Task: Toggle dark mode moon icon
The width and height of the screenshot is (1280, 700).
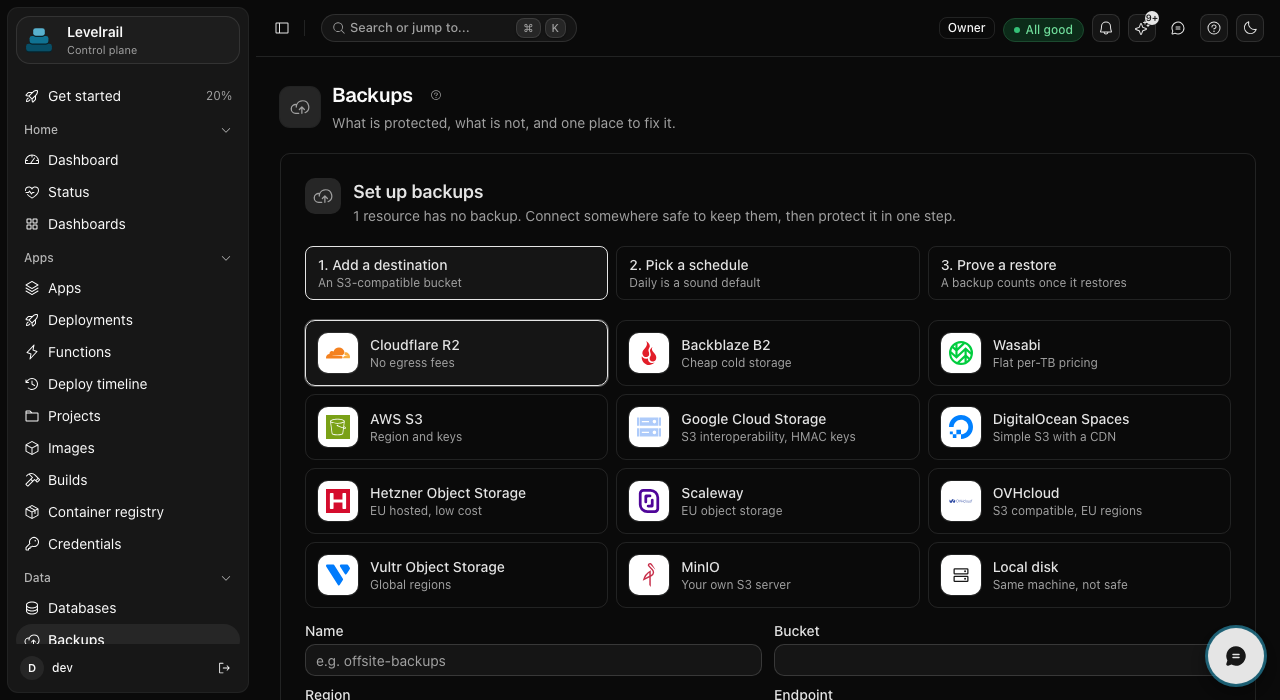Action: pyautogui.click(x=1250, y=28)
